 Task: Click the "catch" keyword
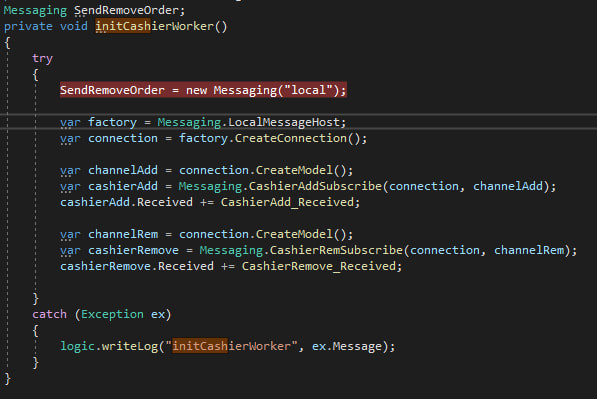[x=49, y=314]
